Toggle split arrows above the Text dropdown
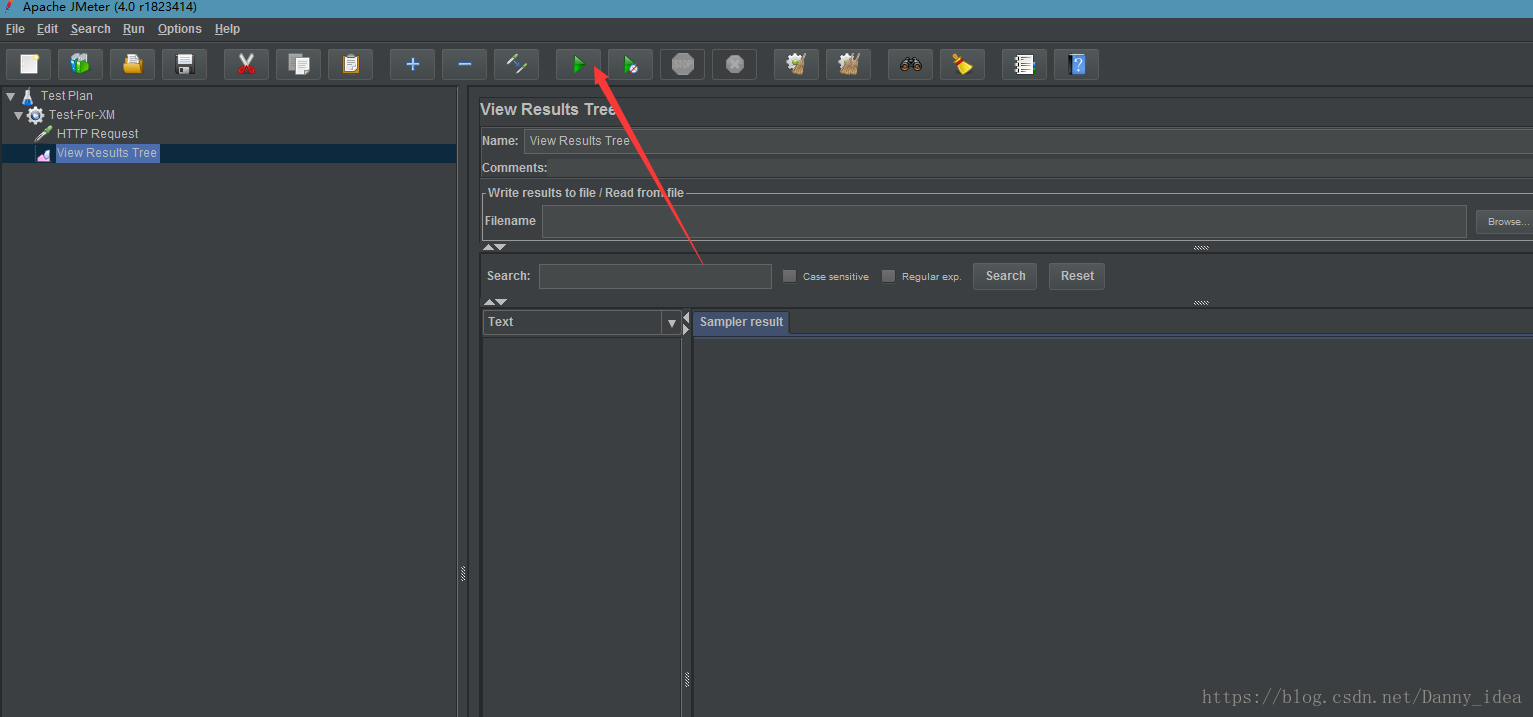The image size is (1533, 717). pos(495,302)
